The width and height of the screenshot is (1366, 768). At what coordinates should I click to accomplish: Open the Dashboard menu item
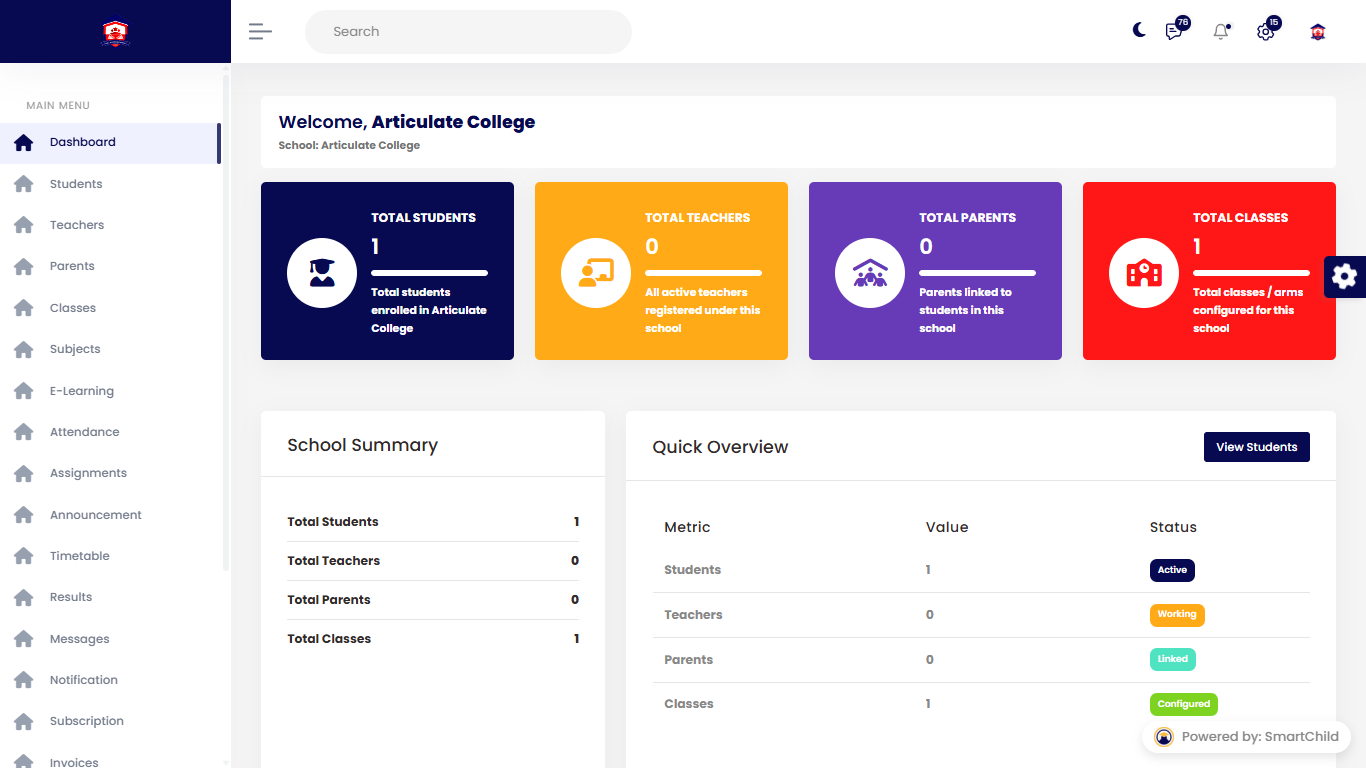[x=110, y=143]
